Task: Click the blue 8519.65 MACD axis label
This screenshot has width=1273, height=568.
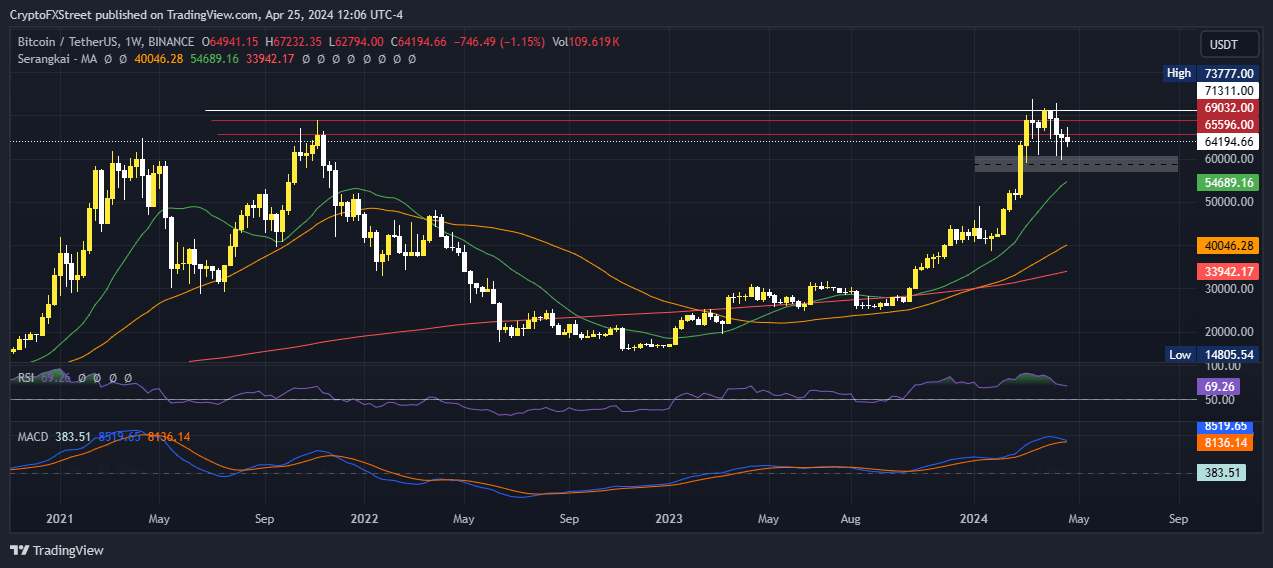Action: 1225,426
